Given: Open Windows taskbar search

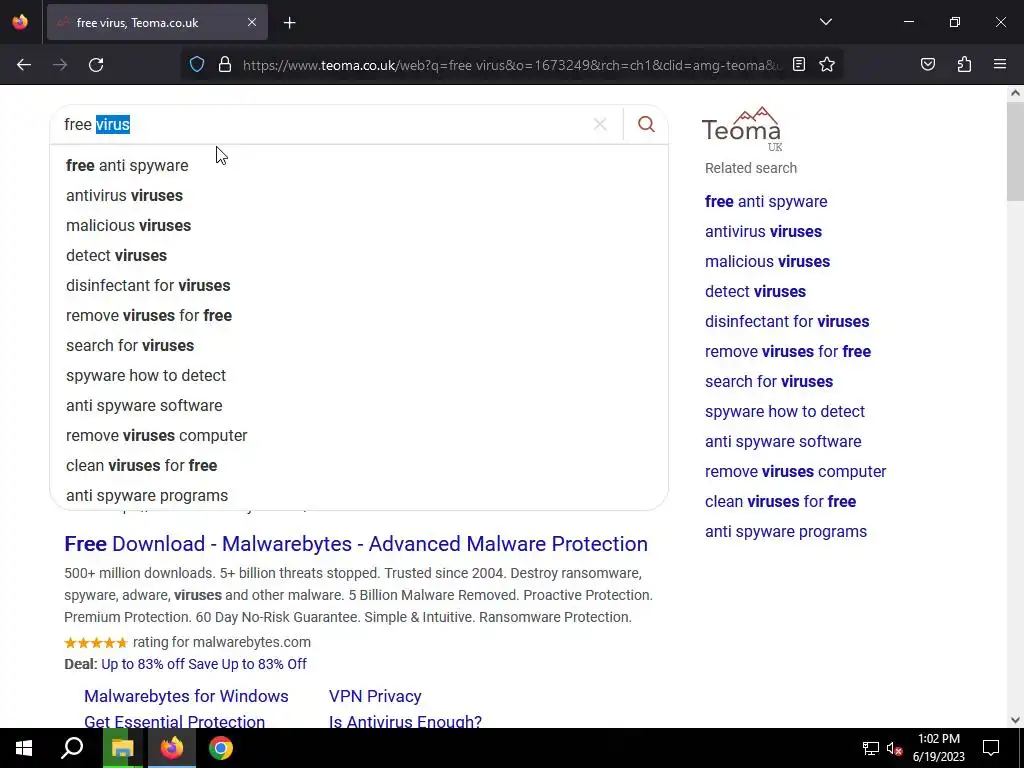Looking at the screenshot, I should tap(72, 748).
